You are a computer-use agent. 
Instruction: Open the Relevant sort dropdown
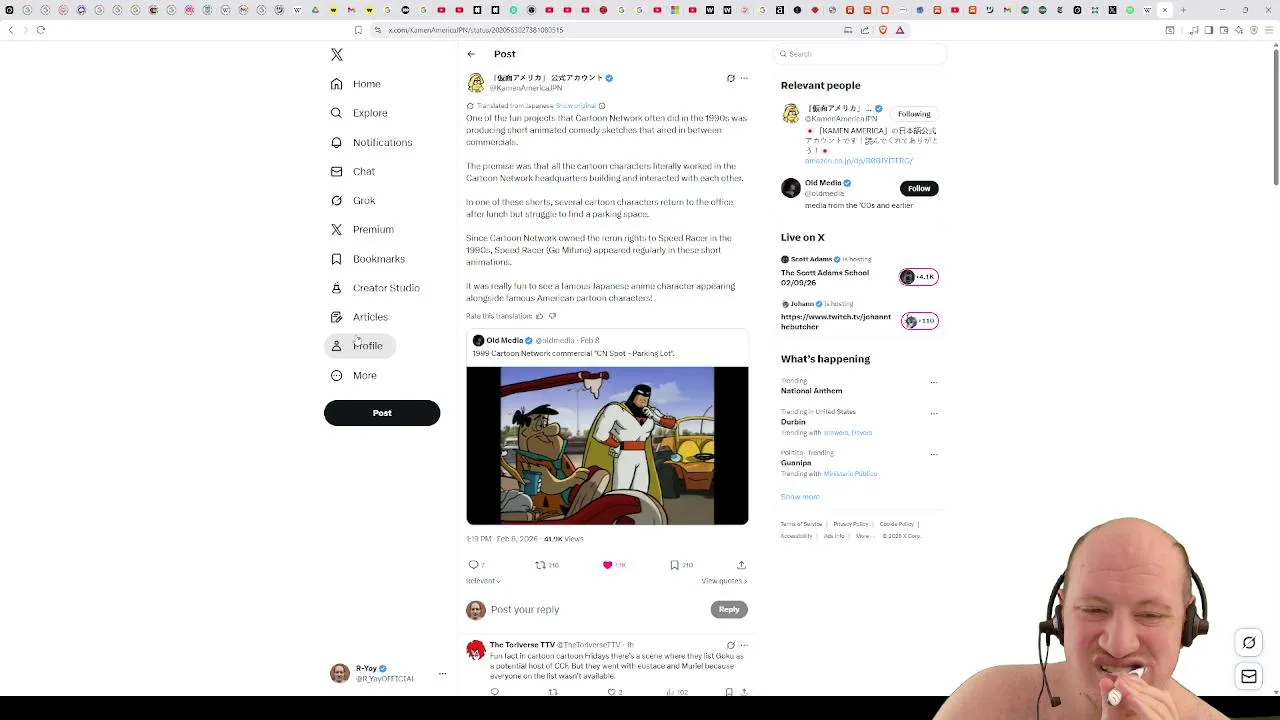(x=483, y=581)
